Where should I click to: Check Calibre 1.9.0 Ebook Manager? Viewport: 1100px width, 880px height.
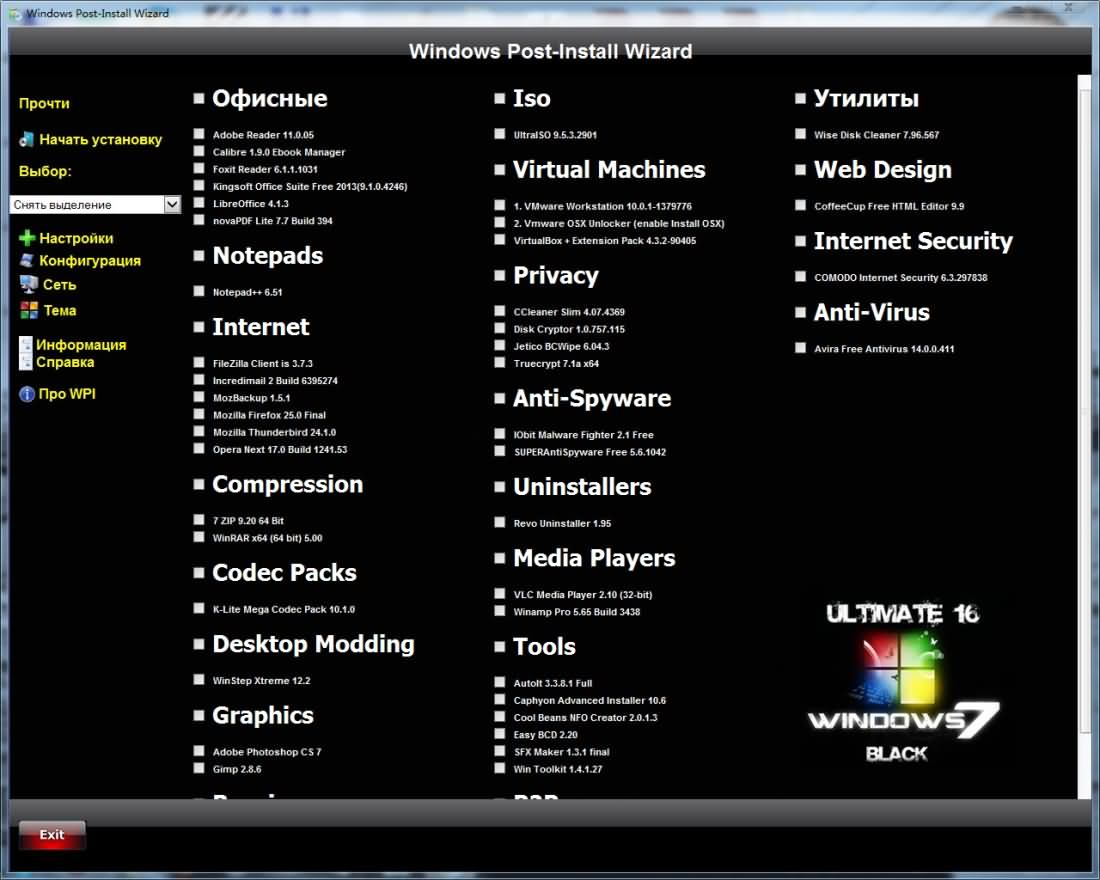pyautogui.click(x=199, y=152)
